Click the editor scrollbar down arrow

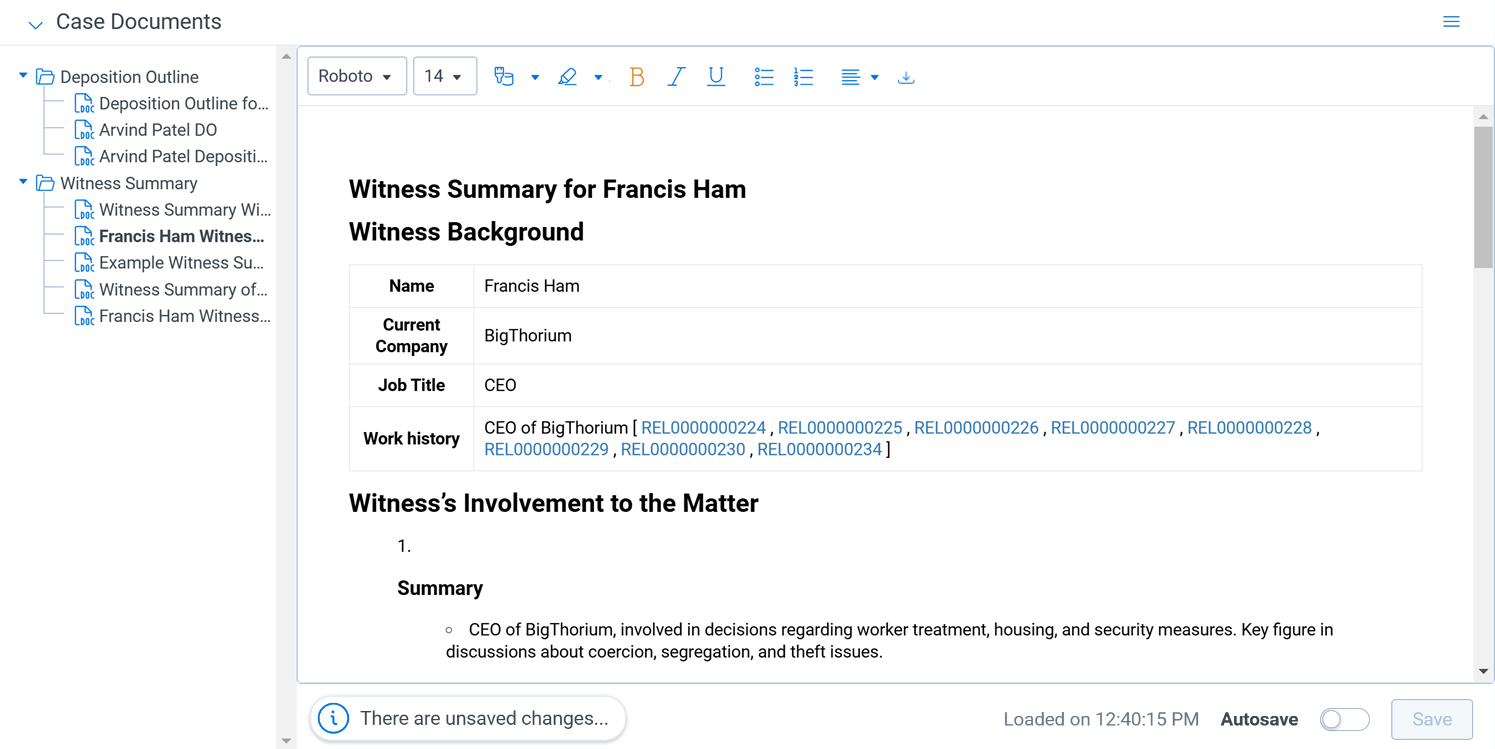click(1483, 672)
